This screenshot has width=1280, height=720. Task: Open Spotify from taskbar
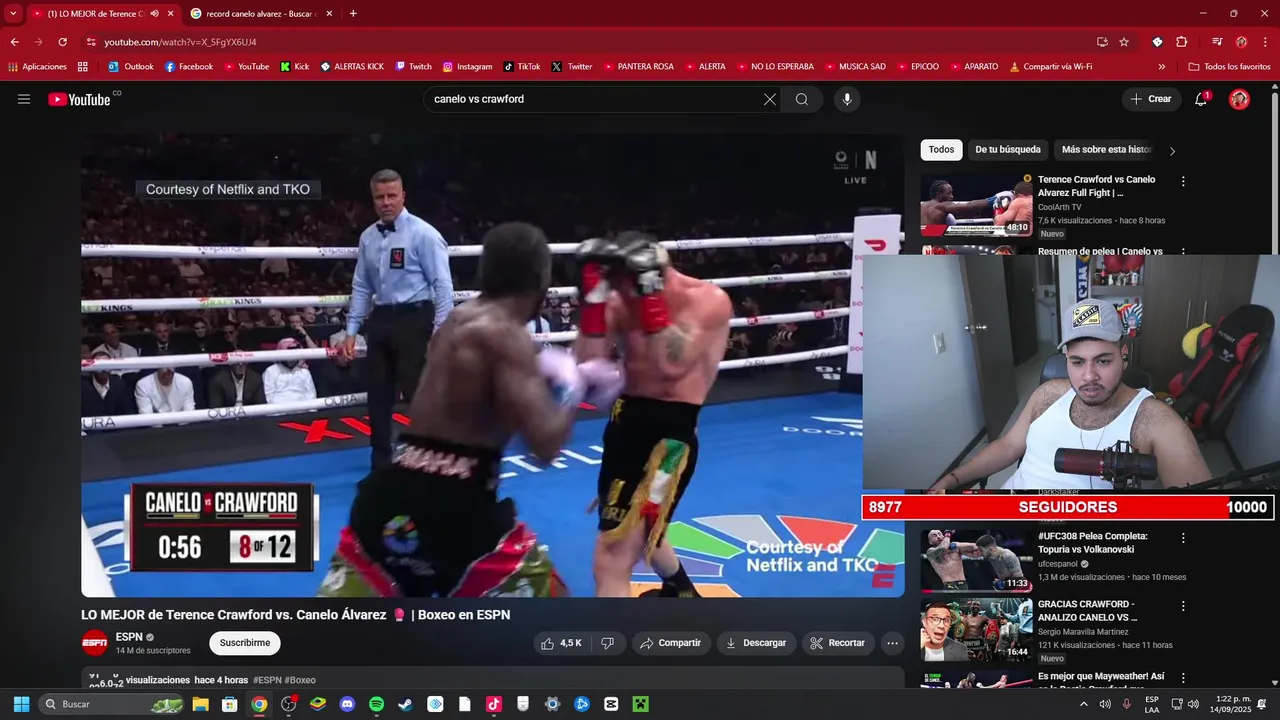(x=376, y=704)
